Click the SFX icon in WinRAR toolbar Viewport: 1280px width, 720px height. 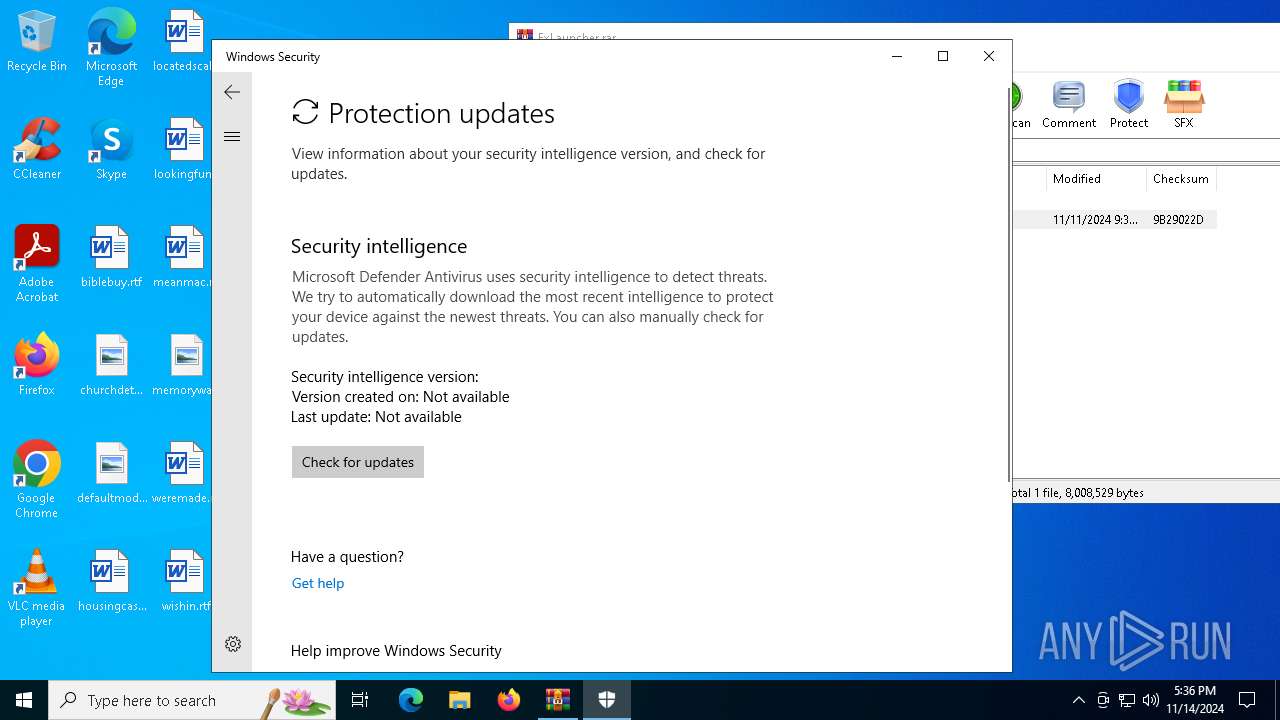point(1184,105)
